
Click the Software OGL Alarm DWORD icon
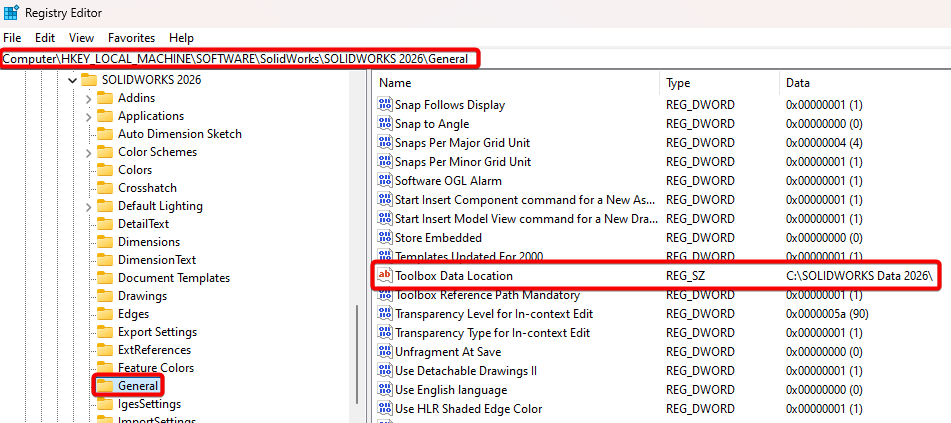click(385, 180)
